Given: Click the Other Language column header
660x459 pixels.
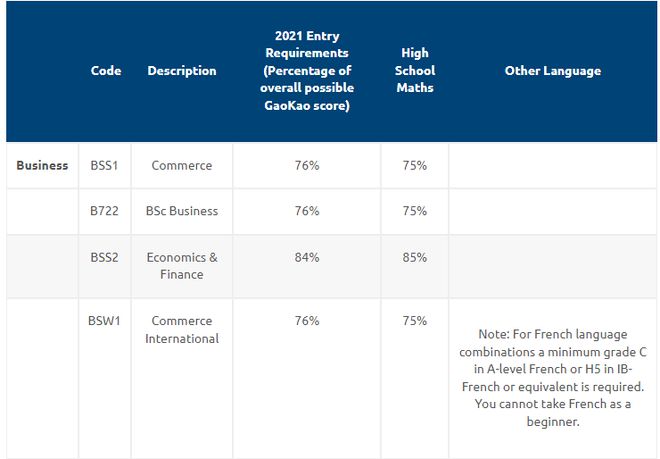Looking at the screenshot, I should pyautogui.click(x=553, y=70).
